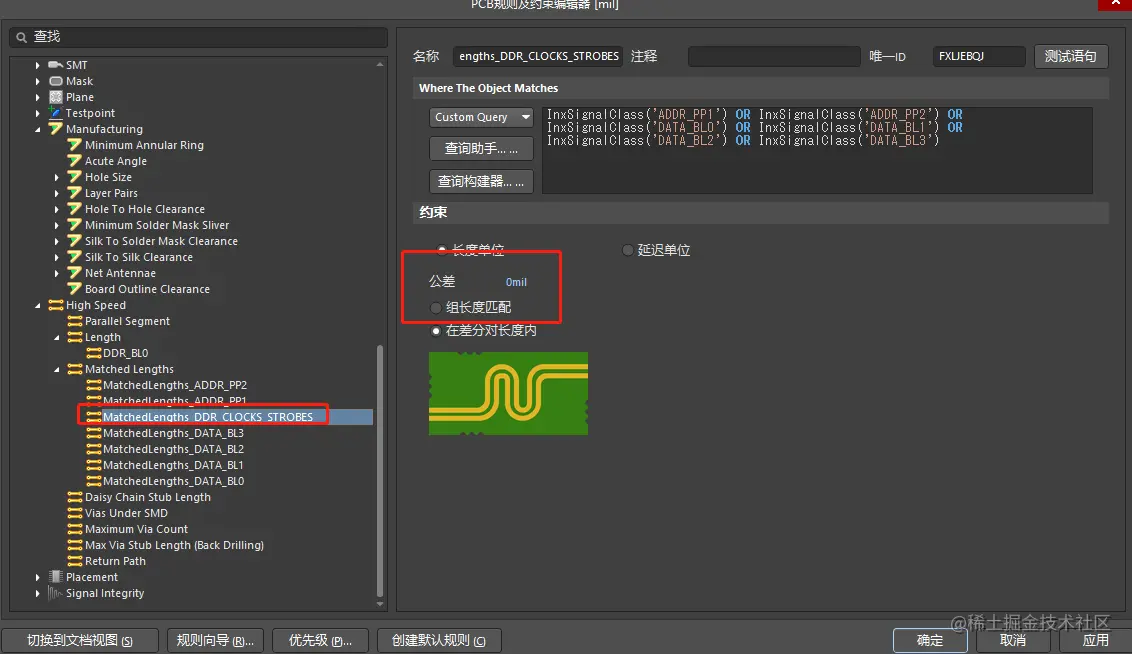Click the 取消 button

point(1013,640)
